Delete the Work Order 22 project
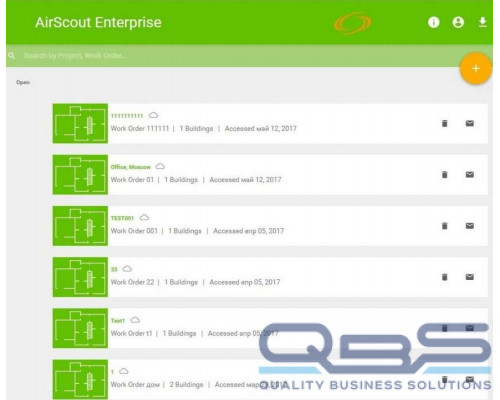 (x=444, y=277)
